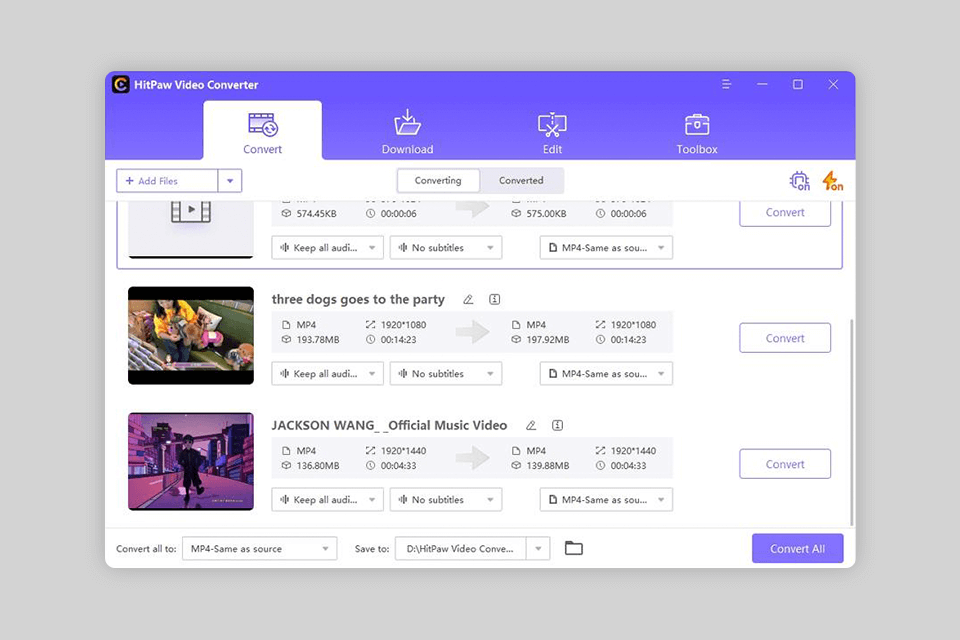Click Convert for the three dogs video

tap(785, 337)
